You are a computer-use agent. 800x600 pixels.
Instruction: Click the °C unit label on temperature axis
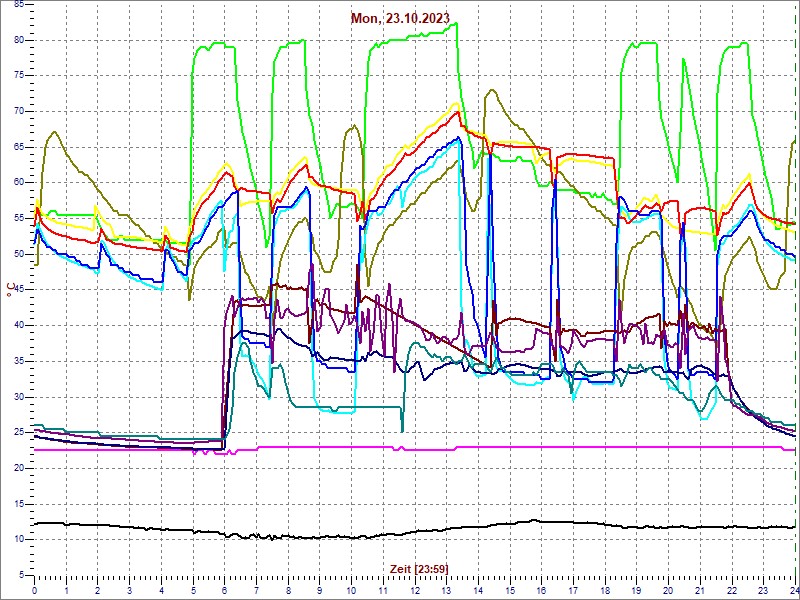9,291
